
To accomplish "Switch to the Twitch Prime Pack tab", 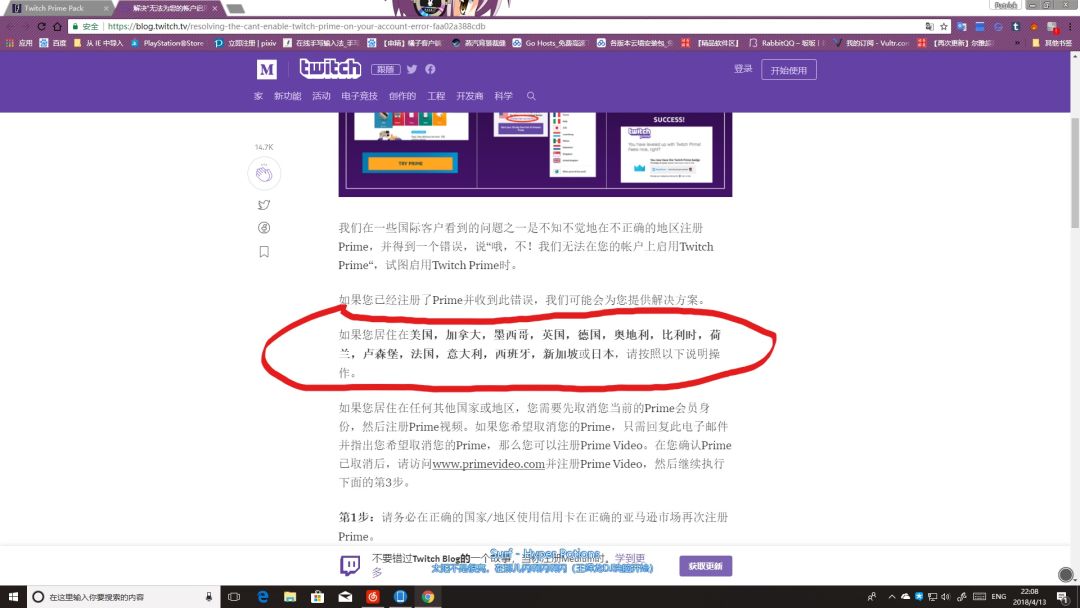I will pyautogui.click(x=59, y=8).
